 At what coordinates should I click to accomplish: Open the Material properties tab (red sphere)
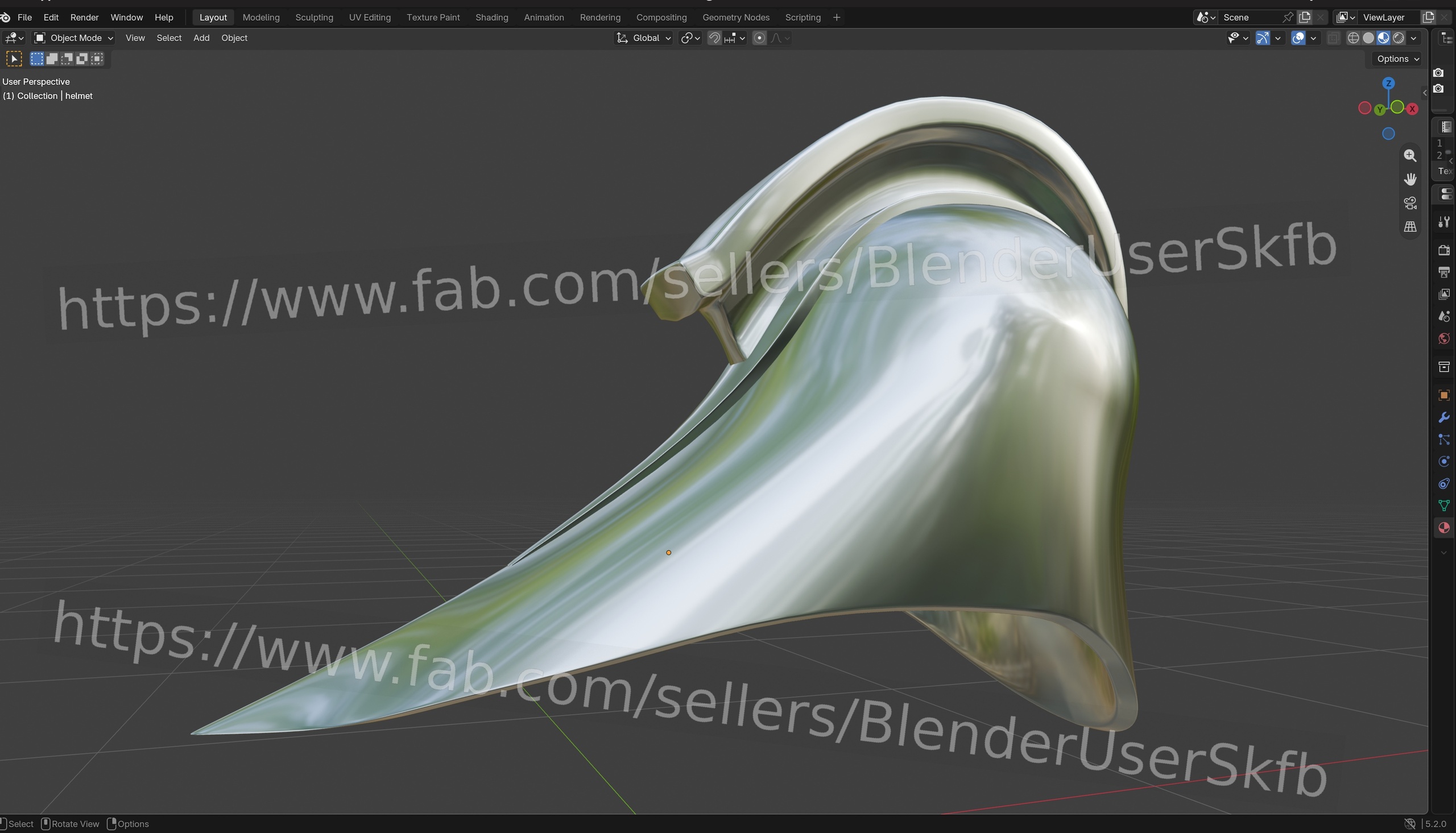(1443, 528)
